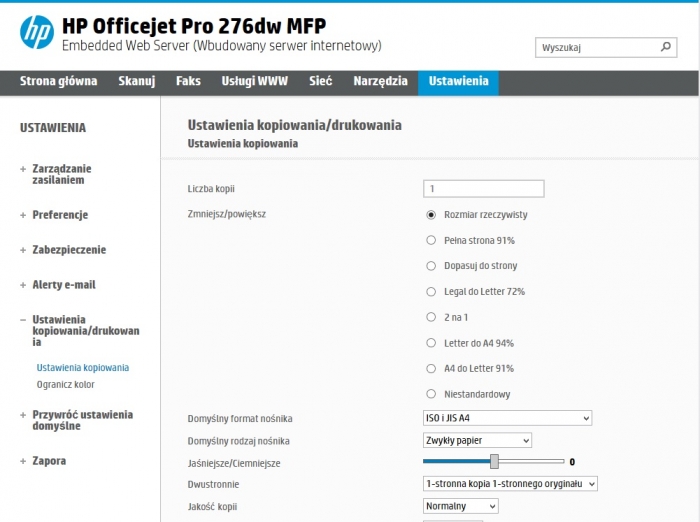Screen dimensions: 700x522
Task: Collapse Ustawienia kopiowania/drukowania minus icon
Action: coord(23,320)
